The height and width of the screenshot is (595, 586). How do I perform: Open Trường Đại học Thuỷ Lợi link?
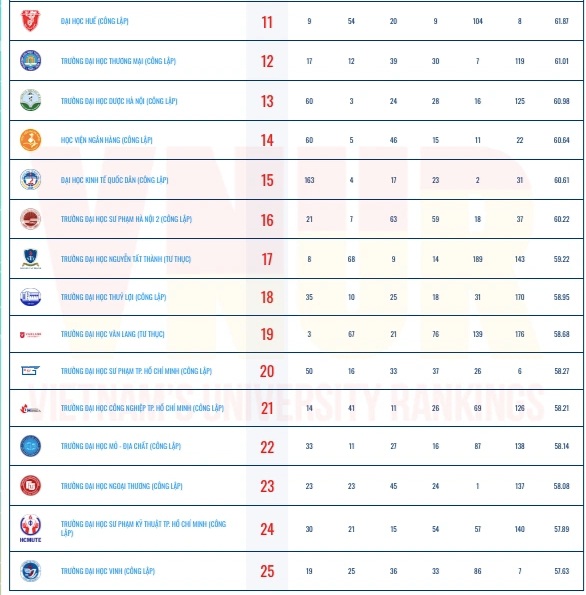113,297
